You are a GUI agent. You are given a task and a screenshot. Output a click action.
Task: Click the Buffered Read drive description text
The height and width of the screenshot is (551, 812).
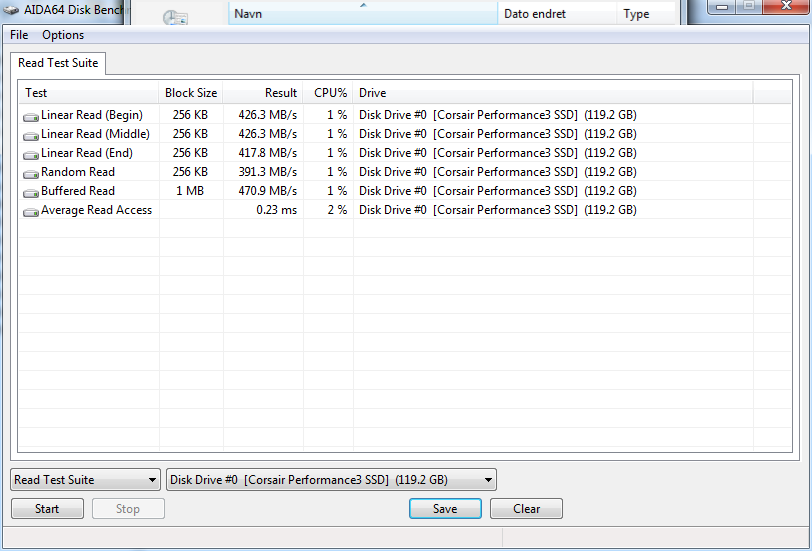click(498, 191)
